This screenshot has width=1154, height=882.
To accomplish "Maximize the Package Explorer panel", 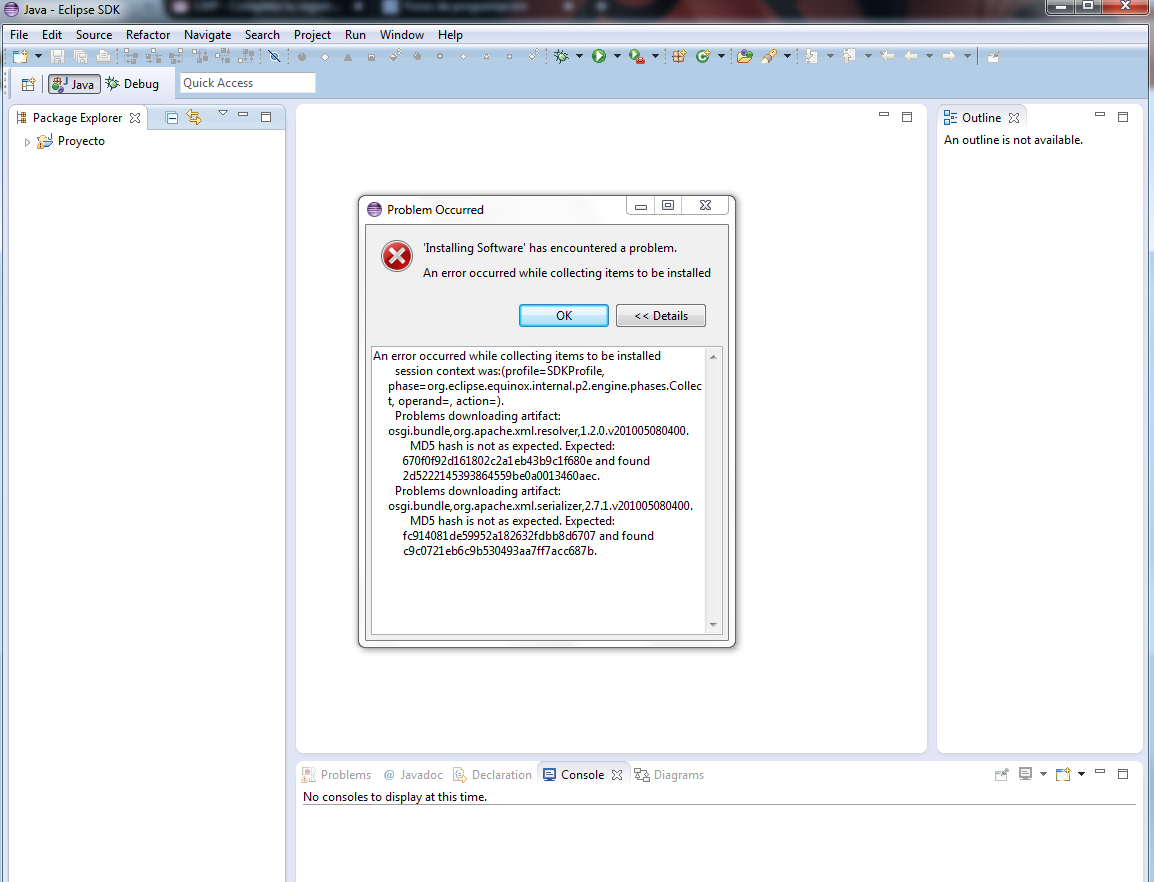I will tap(266, 116).
